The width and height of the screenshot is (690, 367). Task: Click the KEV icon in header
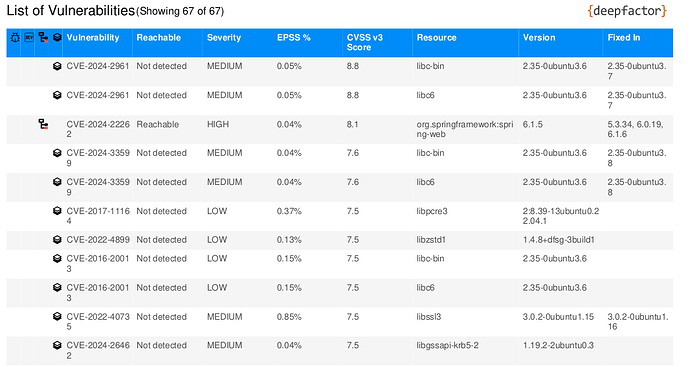29,38
